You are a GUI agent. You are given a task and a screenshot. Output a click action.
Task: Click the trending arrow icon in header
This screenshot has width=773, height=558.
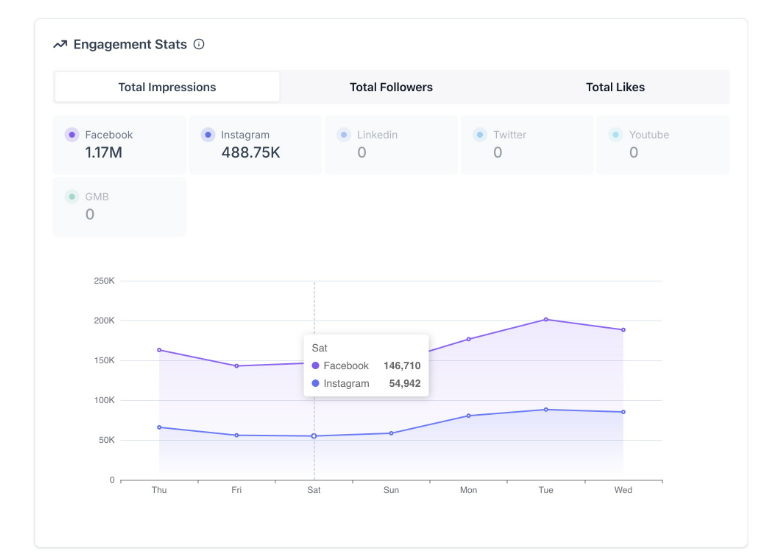pos(60,44)
